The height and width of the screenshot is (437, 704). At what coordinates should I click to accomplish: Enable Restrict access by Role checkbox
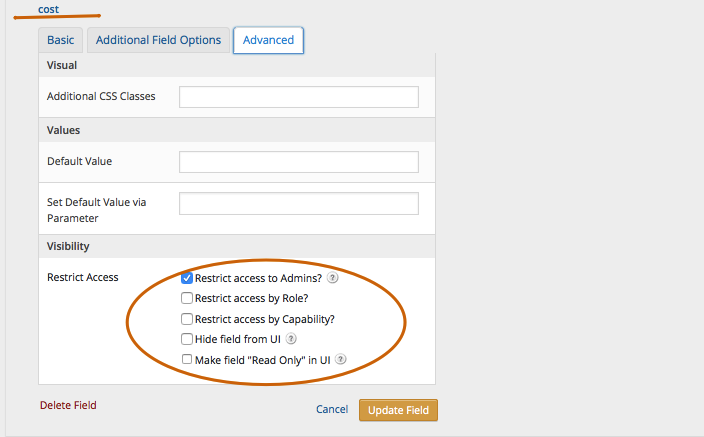[x=187, y=298]
